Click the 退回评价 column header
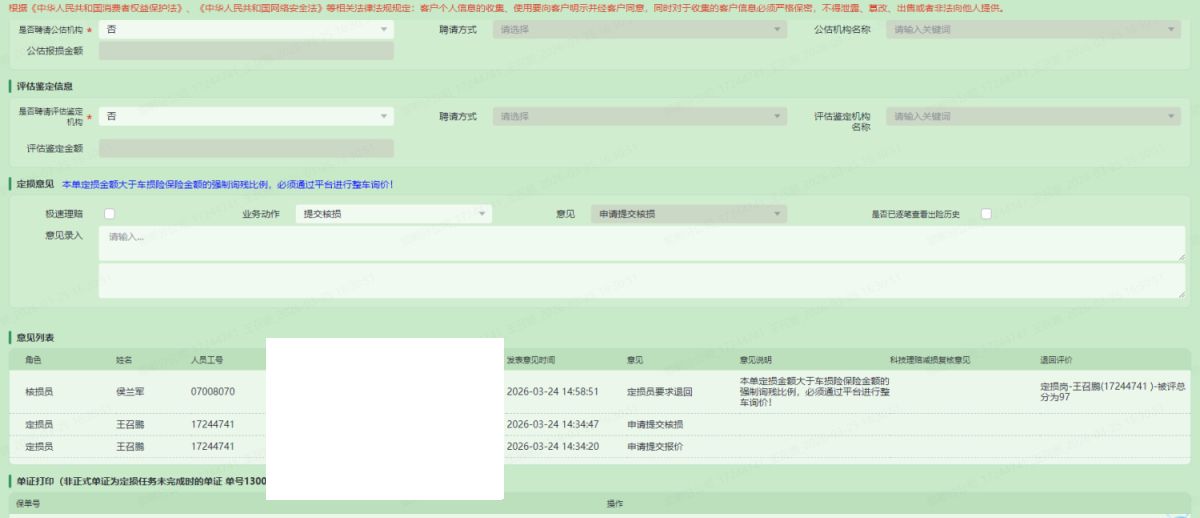Viewport: 1200px width, 518px height. [x=1056, y=360]
